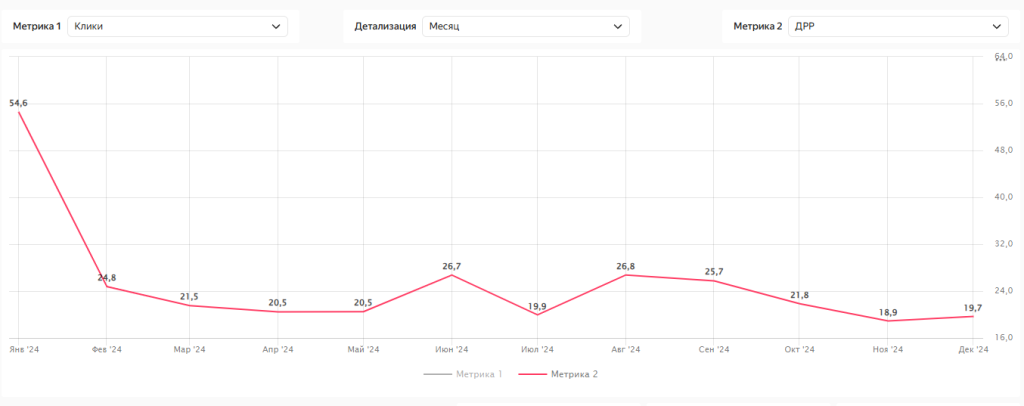Click the 19,9 data point in July
Viewport: 1024px width, 406px height.
(x=539, y=315)
